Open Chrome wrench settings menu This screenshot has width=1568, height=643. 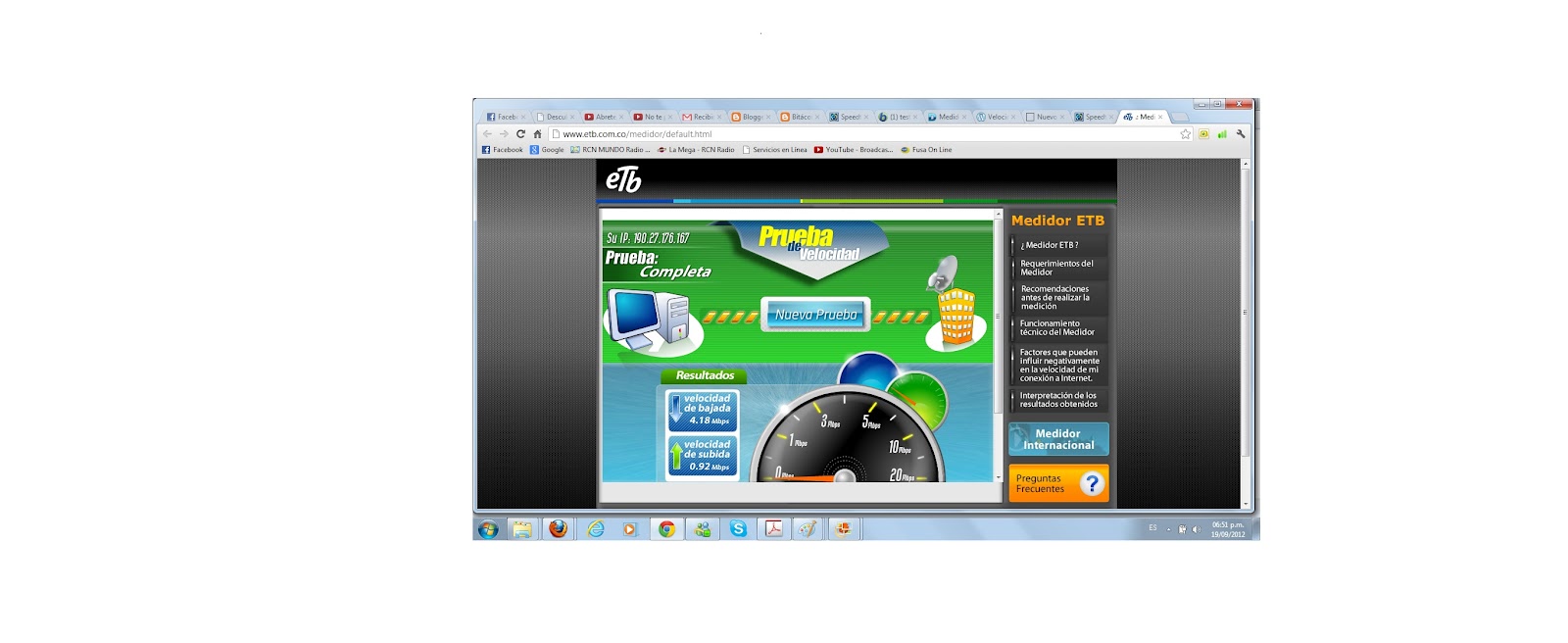[1241, 134]
